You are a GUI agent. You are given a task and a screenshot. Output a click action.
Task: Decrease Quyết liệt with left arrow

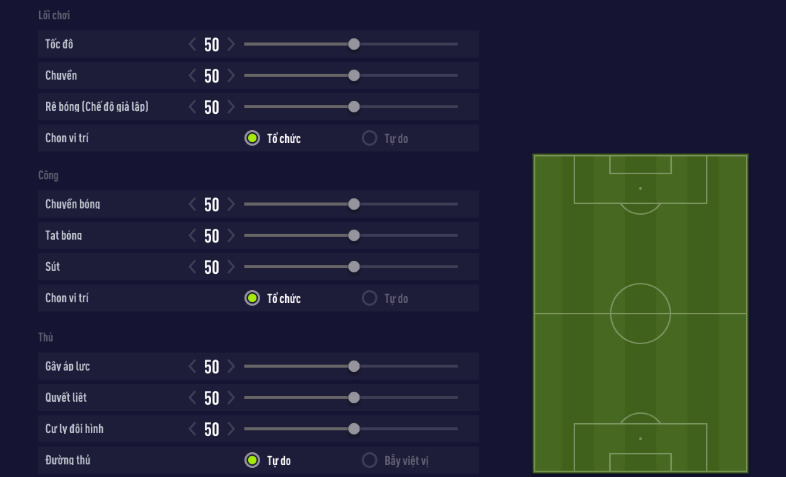[x=193, y=398]
